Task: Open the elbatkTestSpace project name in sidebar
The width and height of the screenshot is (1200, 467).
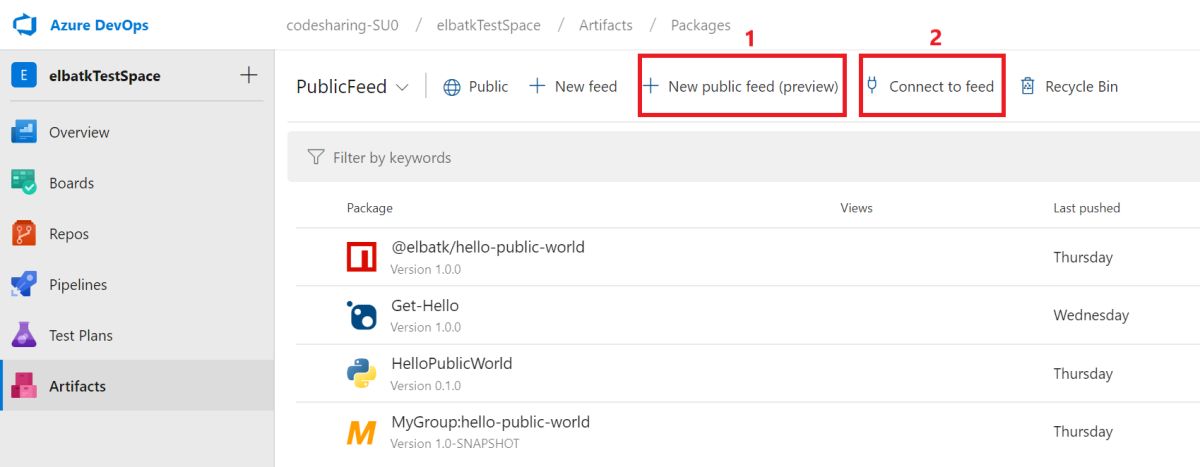Action: (104, 76)
